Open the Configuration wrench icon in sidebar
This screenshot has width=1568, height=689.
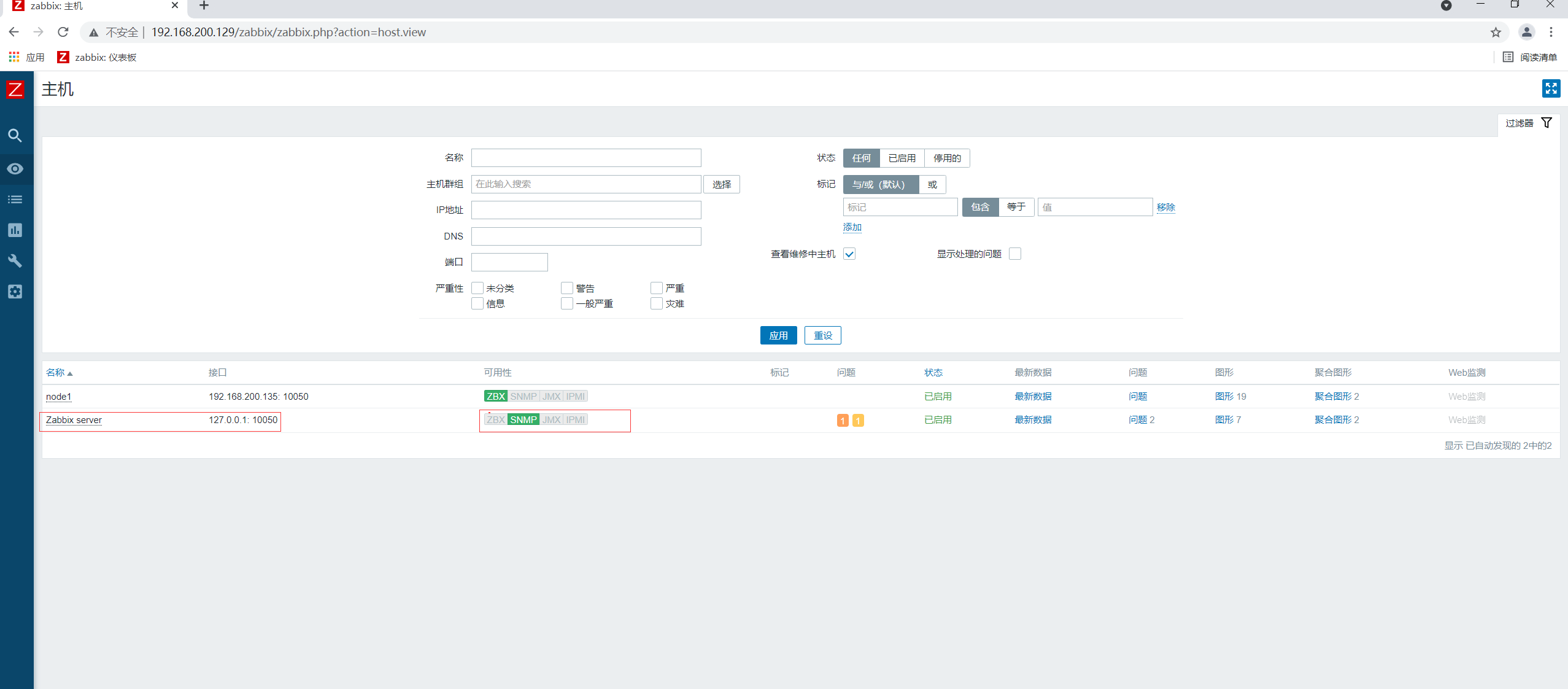(x=15, y=261)
